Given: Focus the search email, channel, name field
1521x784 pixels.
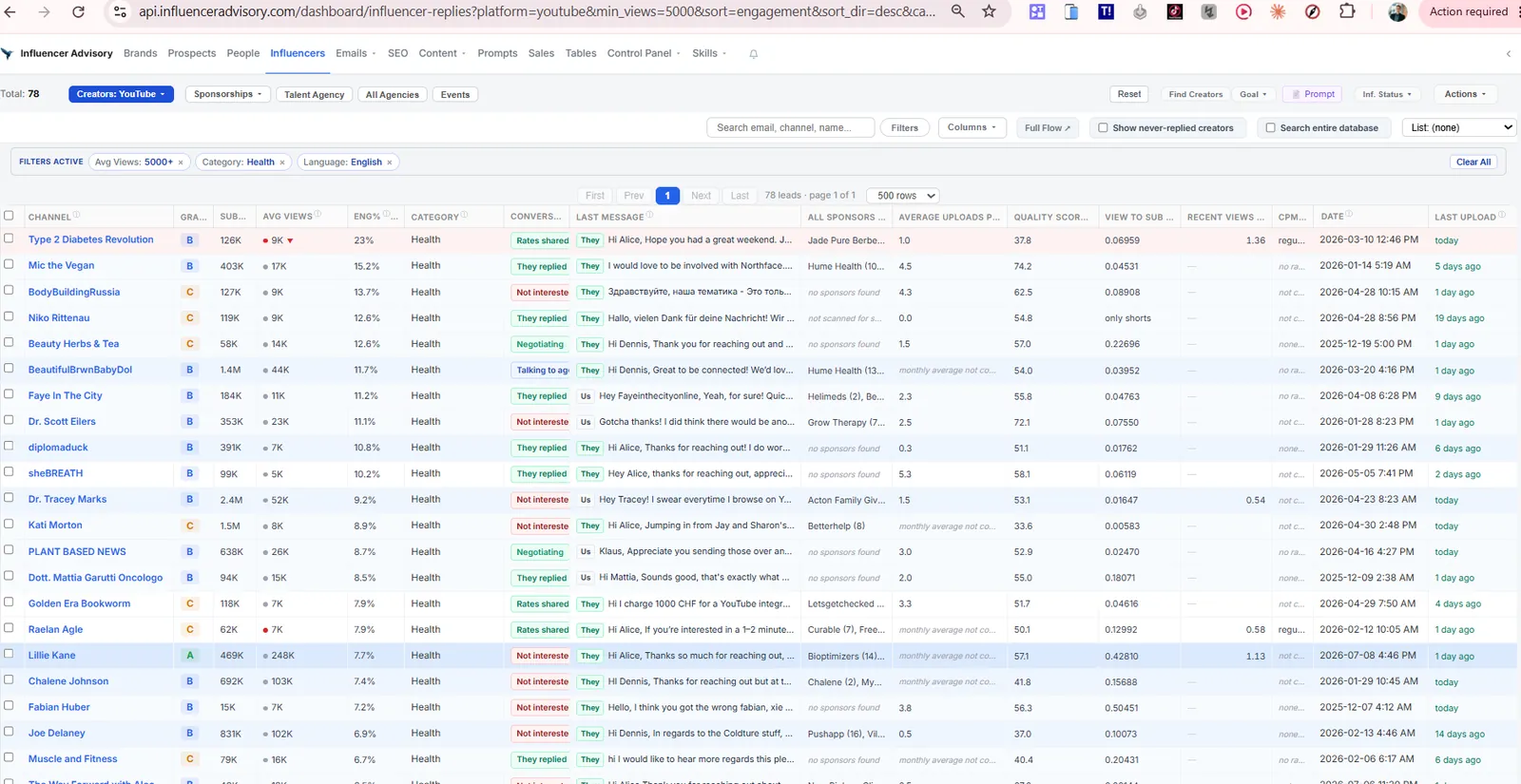Looking at the screenshot, I should point(791,127).
